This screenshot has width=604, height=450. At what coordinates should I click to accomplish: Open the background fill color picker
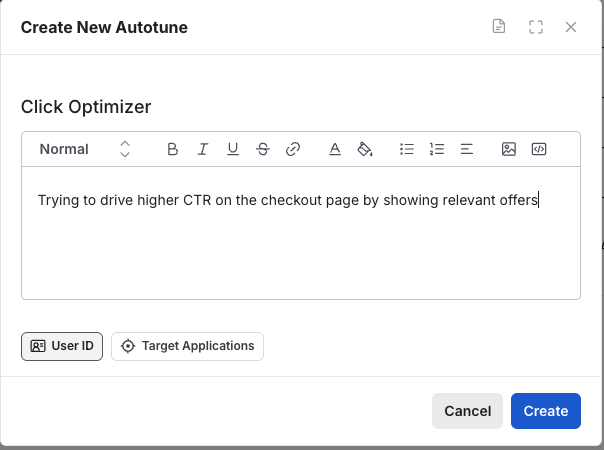(x=365, y=149)
